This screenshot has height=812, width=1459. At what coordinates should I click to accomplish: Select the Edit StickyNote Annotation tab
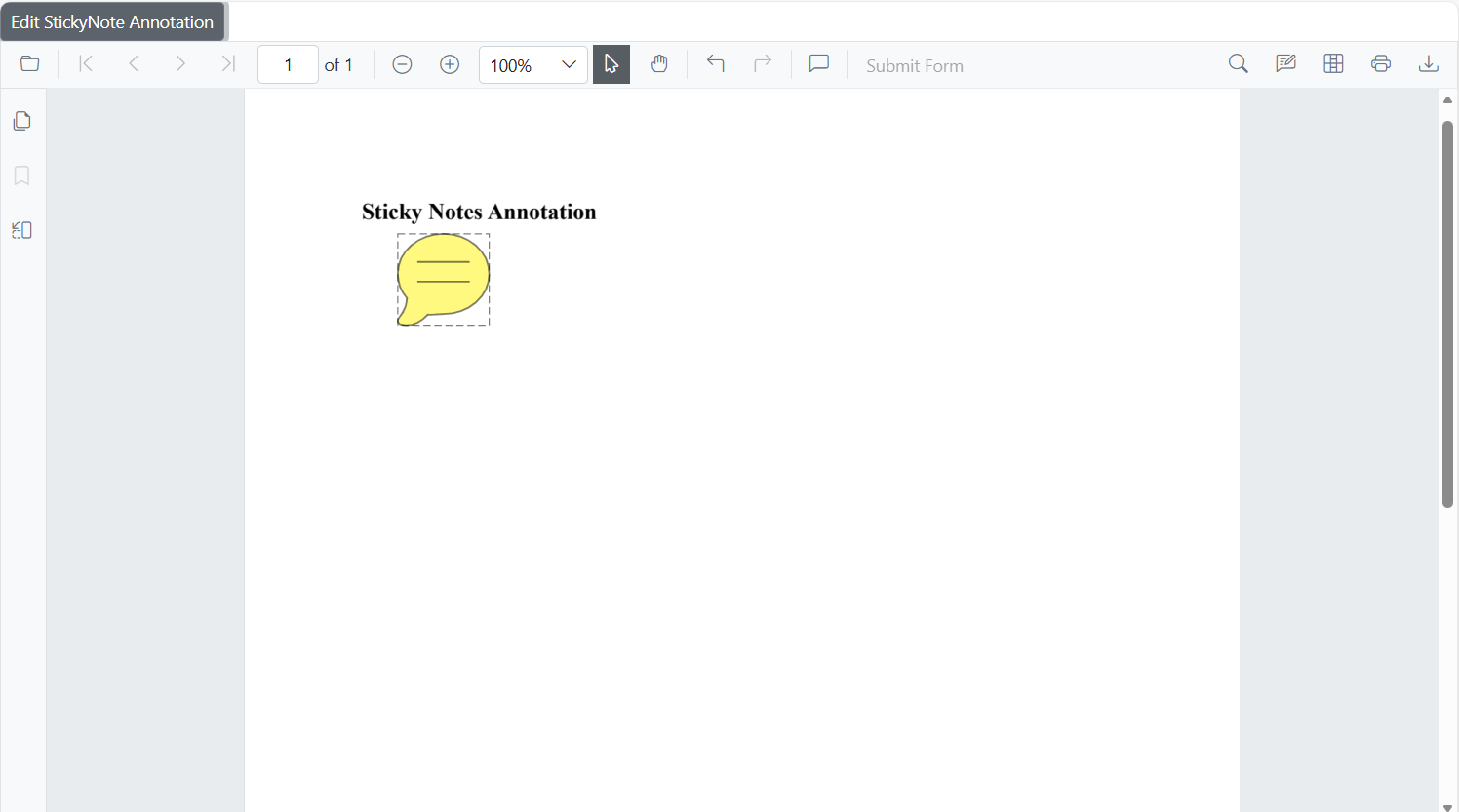click(x=112, y=21)
